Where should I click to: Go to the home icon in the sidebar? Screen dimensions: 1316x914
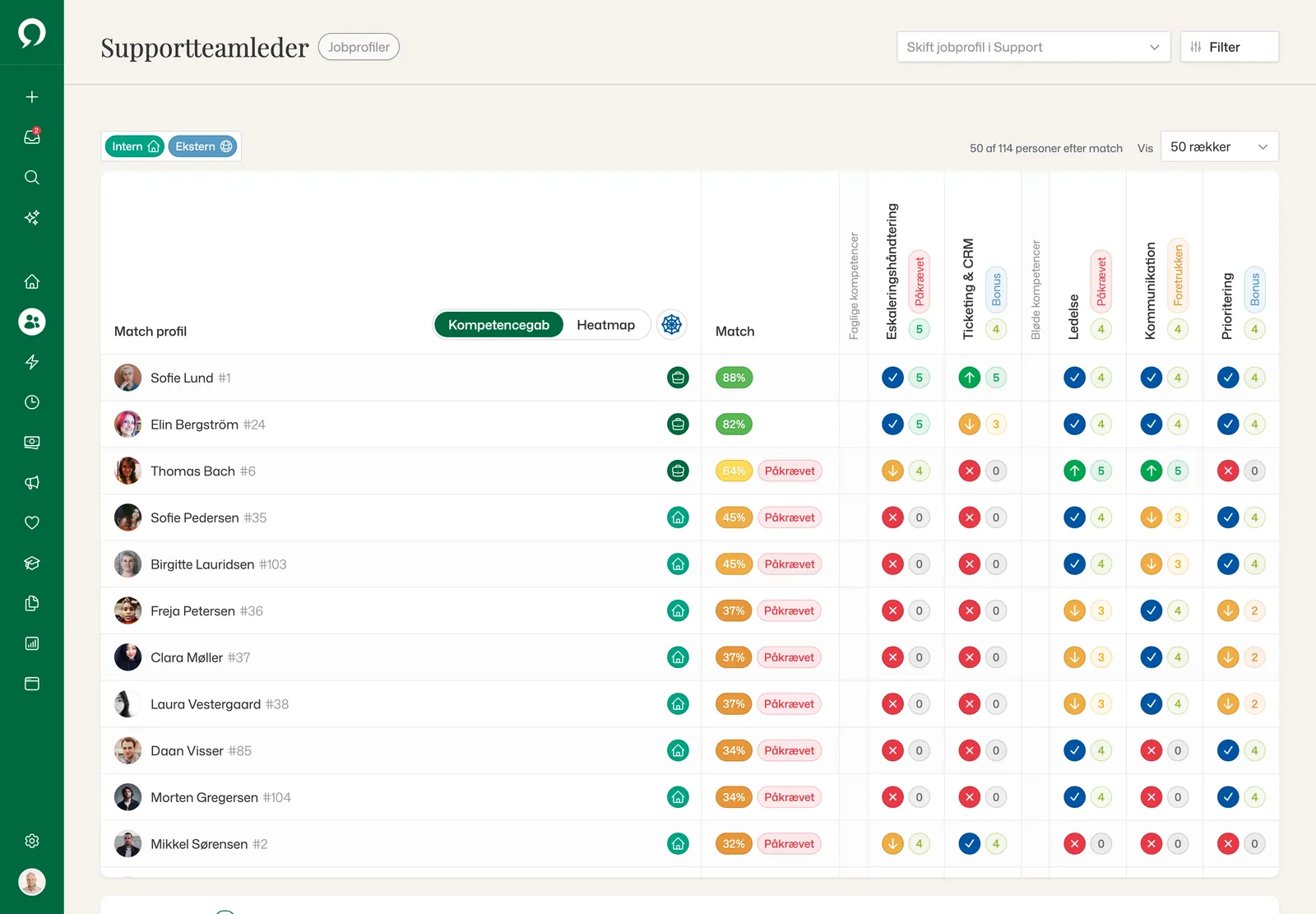coord(32,281)
